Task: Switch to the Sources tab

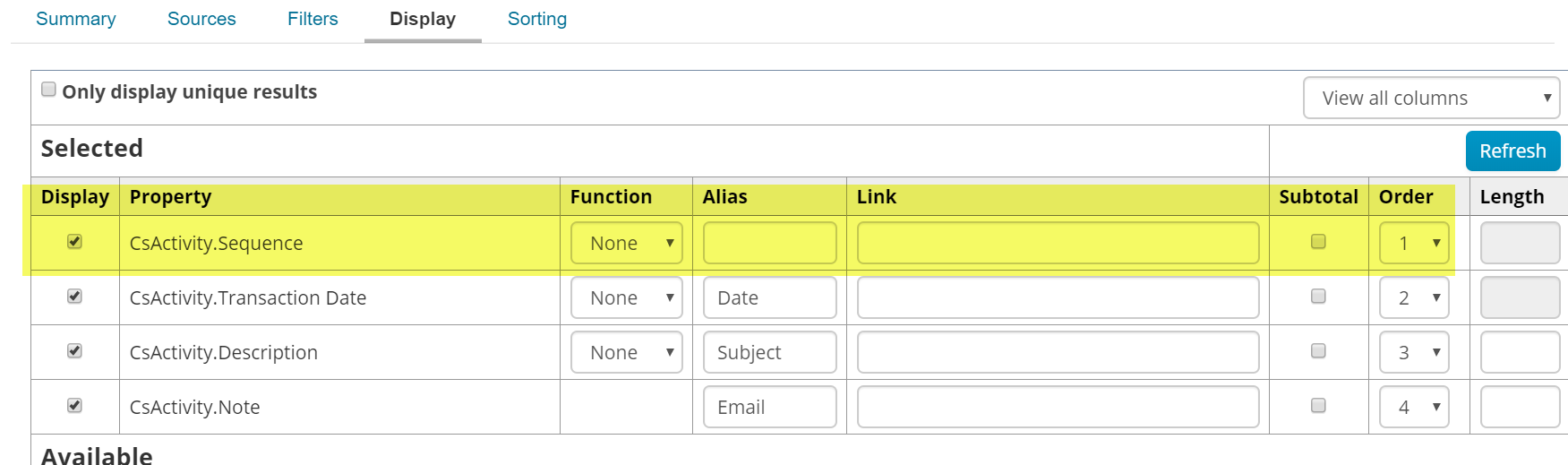Action: point(201,19)
